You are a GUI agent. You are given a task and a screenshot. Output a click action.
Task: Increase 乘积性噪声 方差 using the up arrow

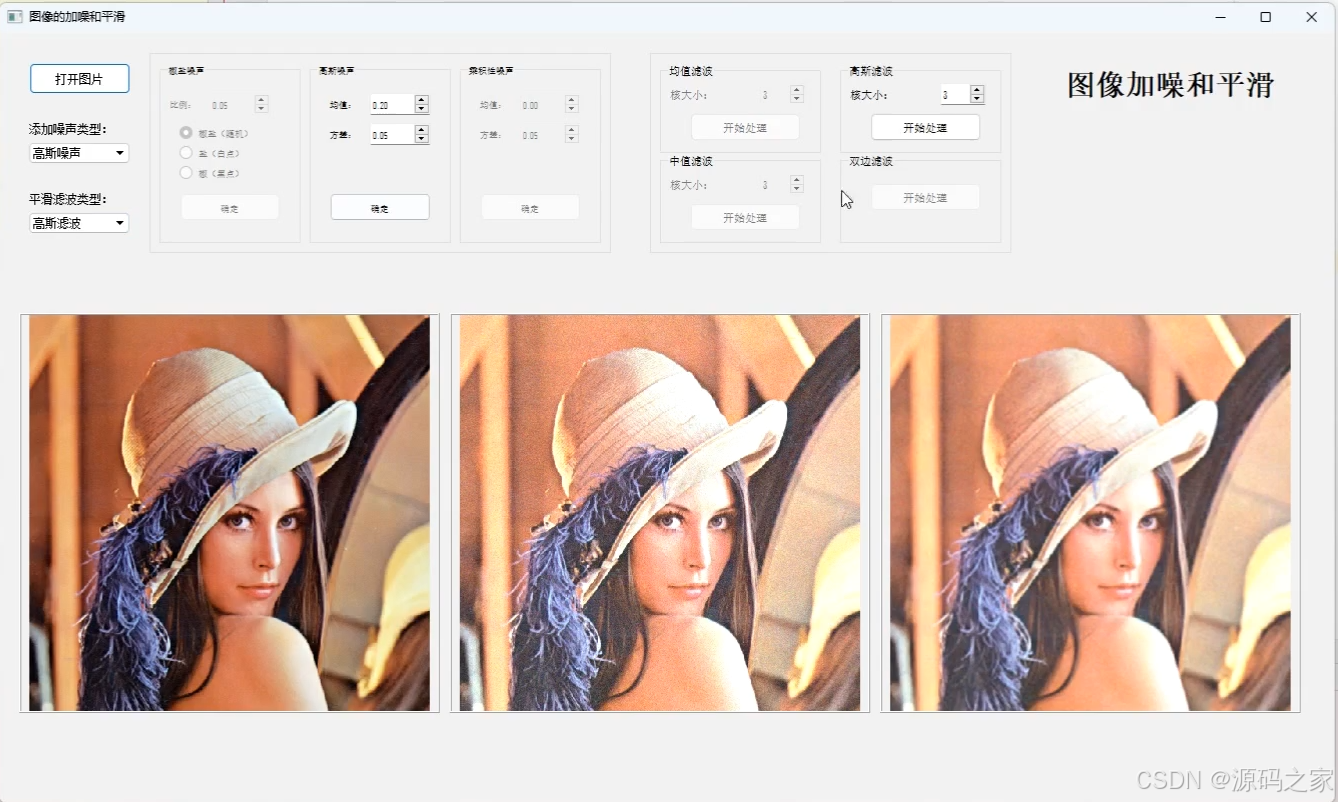[571, 130]
